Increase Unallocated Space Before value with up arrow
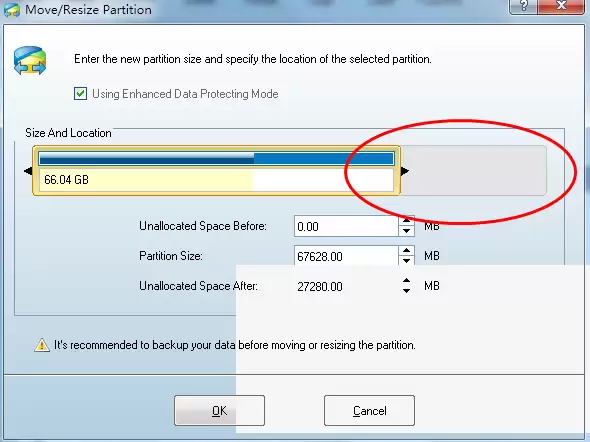Viewport: 590px width, 442px height. coord(406,221)
